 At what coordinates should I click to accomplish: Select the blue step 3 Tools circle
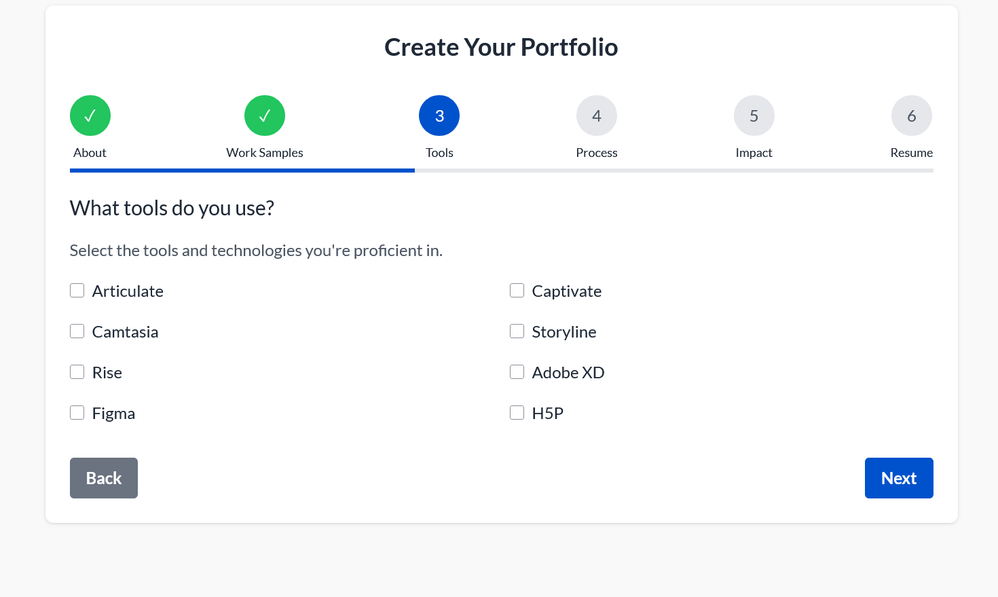pyautogui.click(x=439, y=116)
